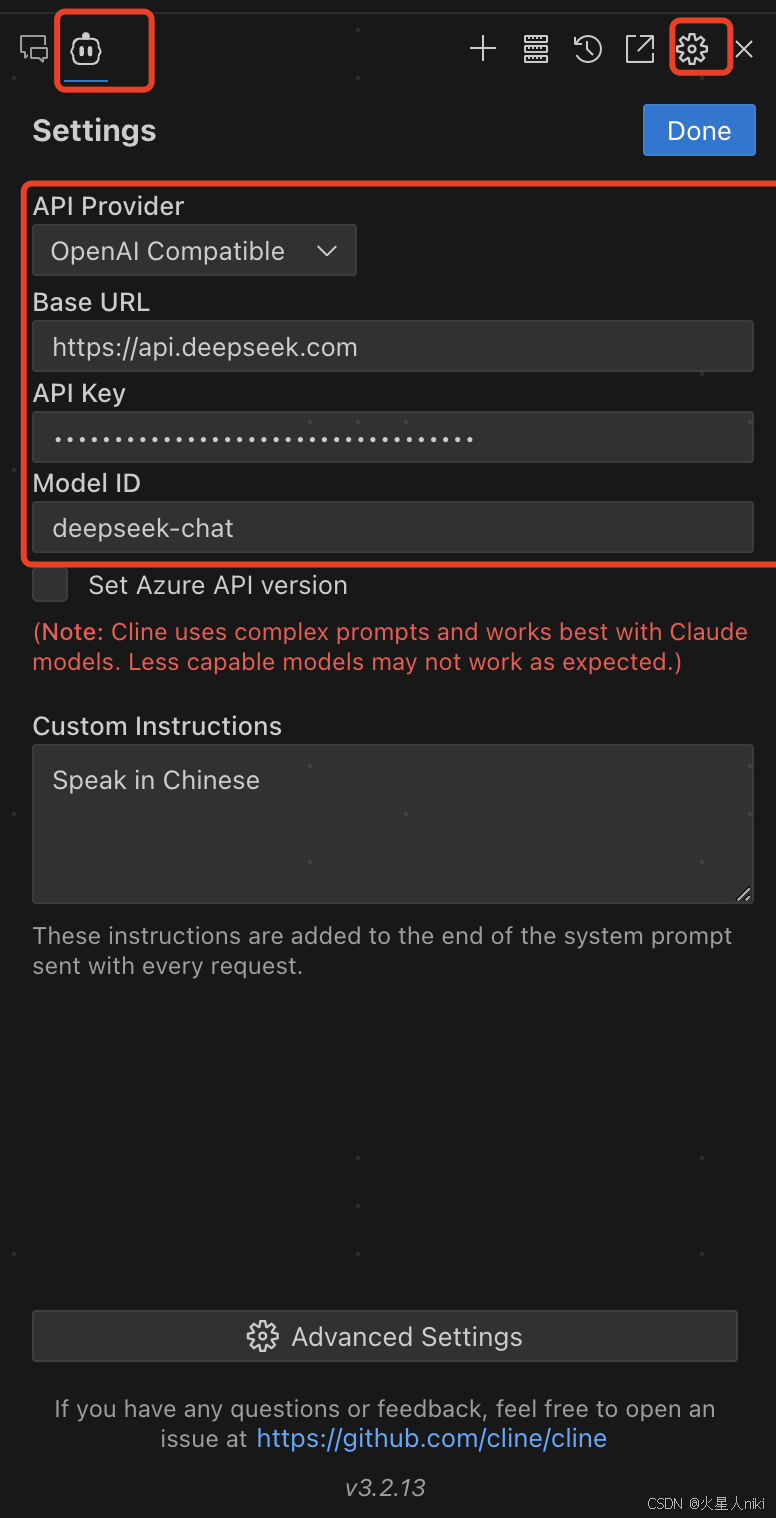Expand the OpenAI Compatible provider chevron
The image size is (776, 1518).
click(x=327, y=251)
